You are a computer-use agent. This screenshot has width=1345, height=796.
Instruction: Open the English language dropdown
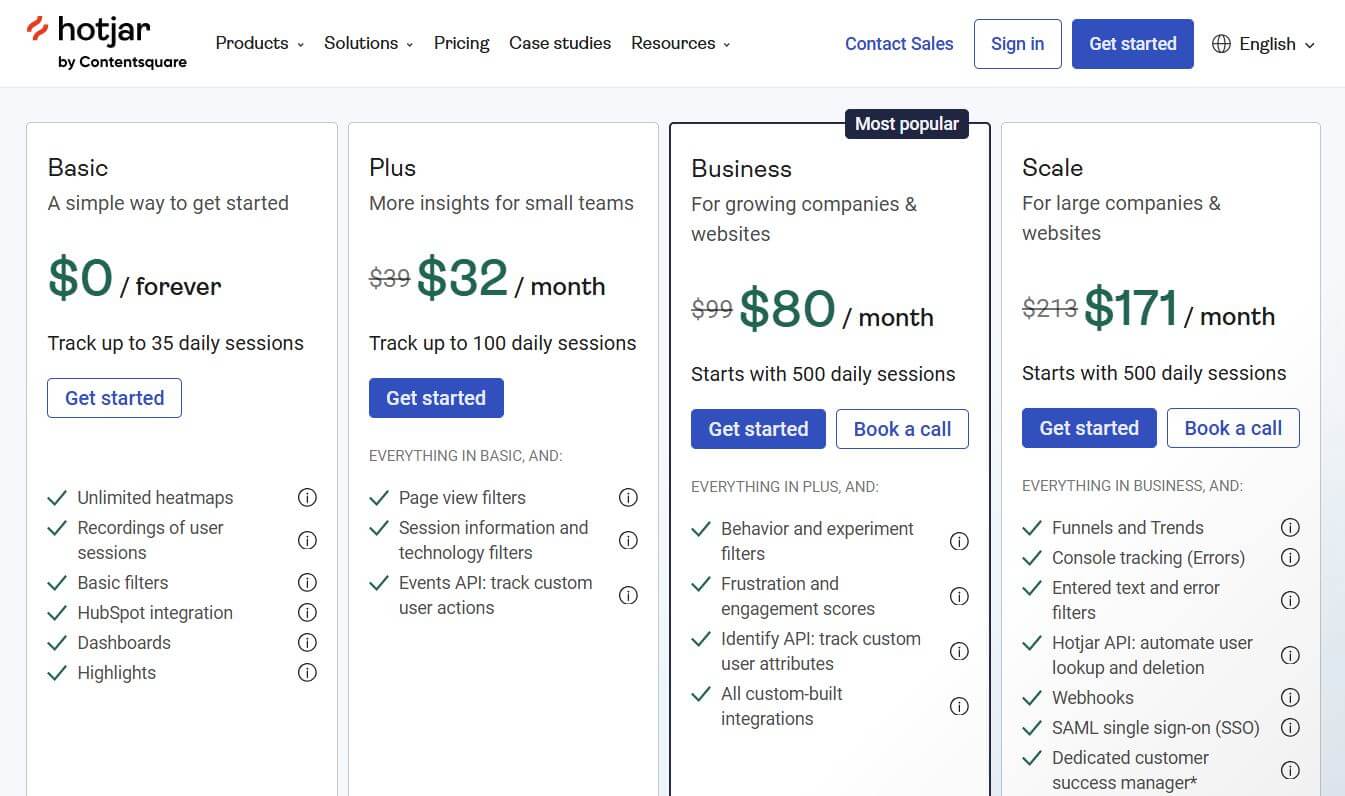(1264, 44)
